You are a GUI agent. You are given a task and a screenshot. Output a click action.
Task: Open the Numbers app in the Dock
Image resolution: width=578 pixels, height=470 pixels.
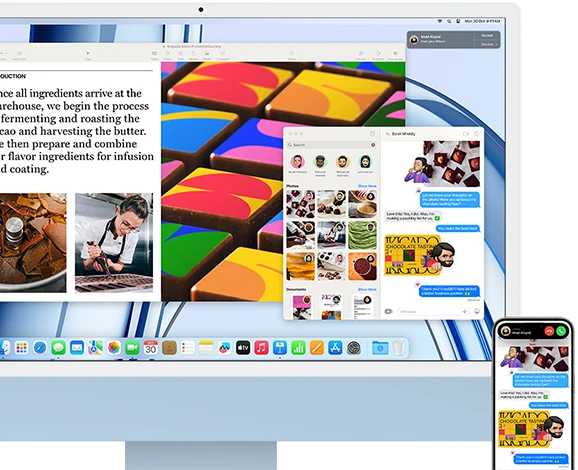coord(298,348)
